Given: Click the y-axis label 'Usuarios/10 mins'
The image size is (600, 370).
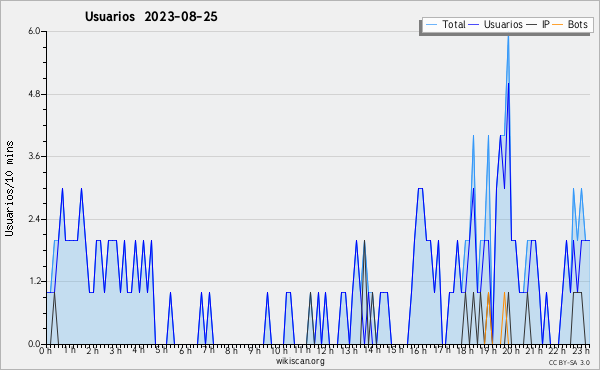Looking at the screenshot, I should (x=9, y=189).
